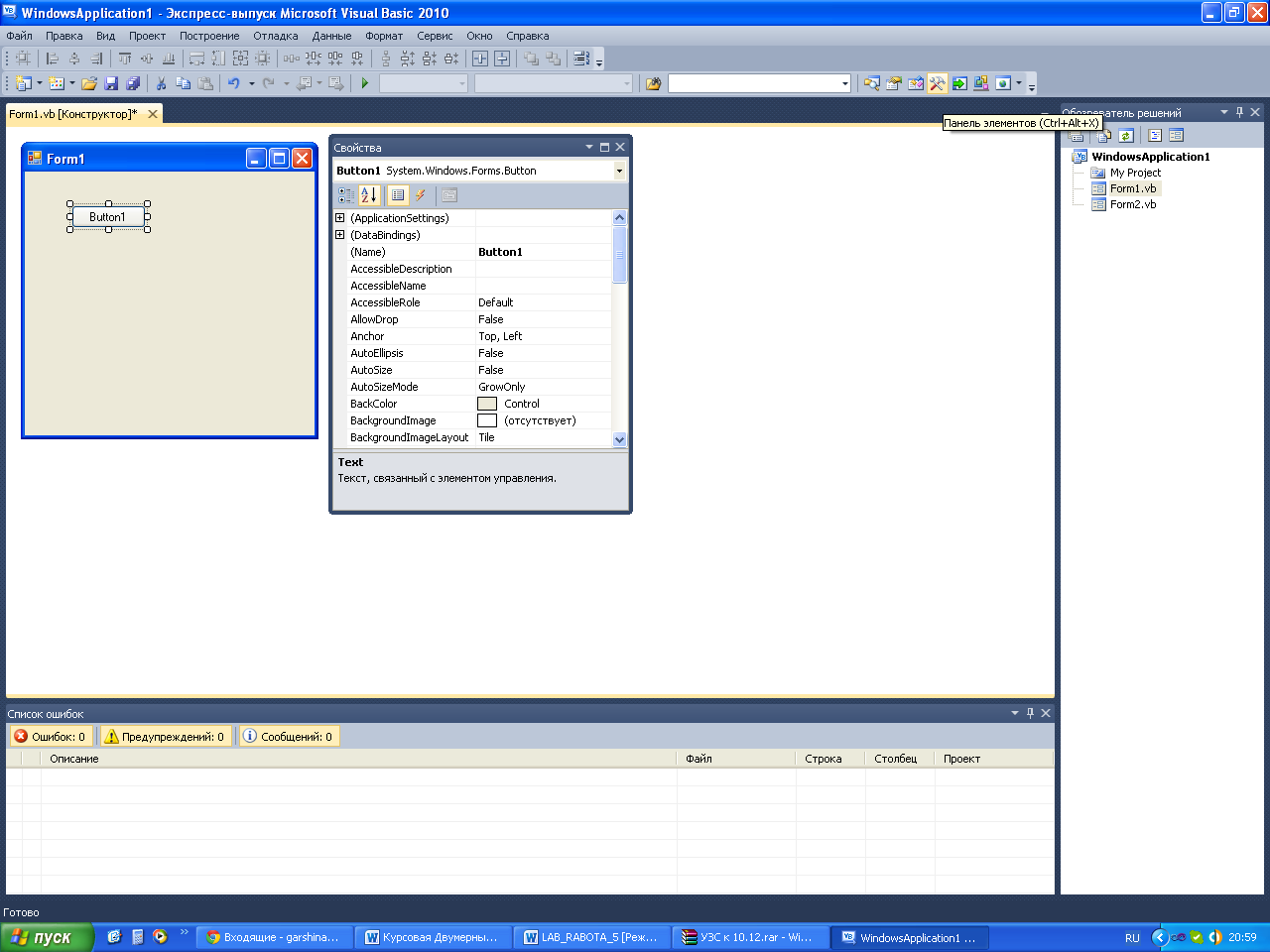Click the green arrow Start Page icon
Viewport: 1270px width, 952px height.
pos(959,83)
